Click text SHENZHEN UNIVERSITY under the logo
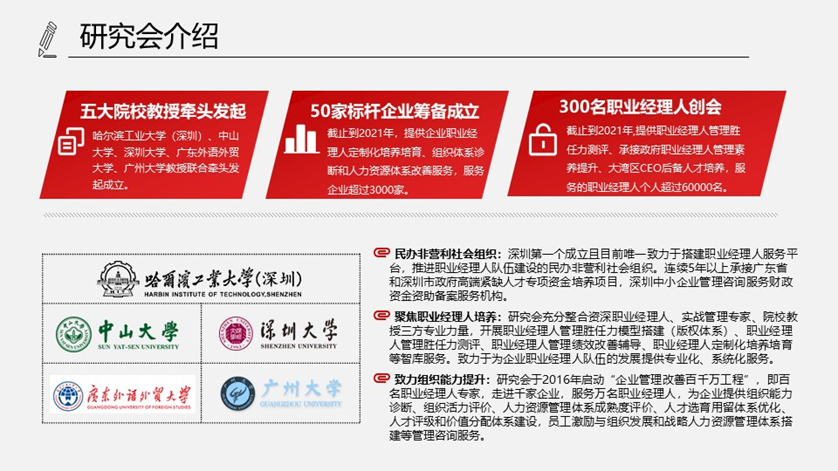 299,346
